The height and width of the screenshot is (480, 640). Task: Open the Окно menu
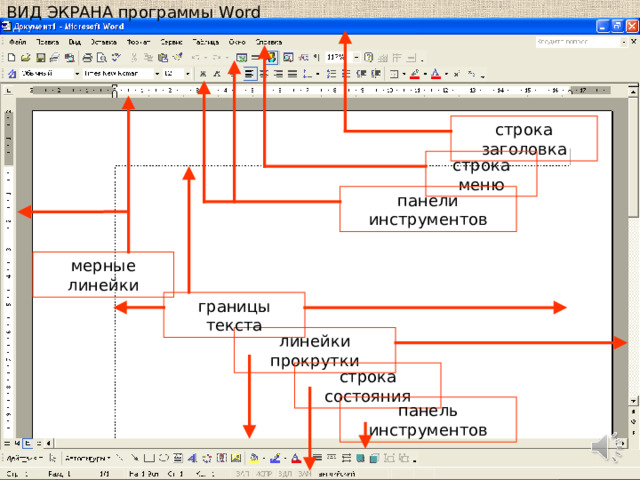click(237, 42)
